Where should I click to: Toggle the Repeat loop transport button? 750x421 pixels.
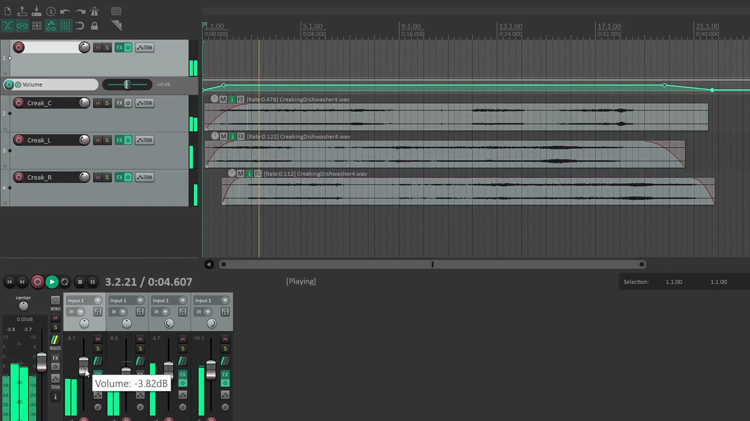65,282
